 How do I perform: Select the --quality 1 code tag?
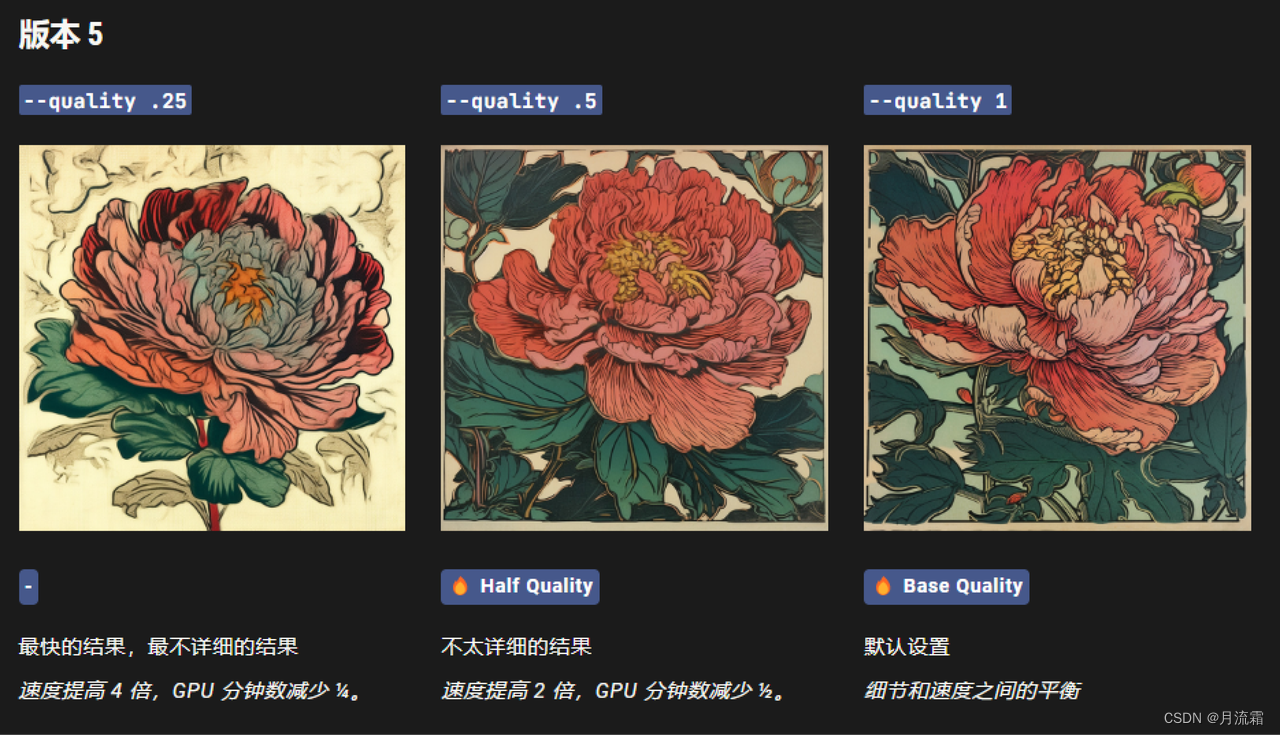937,100
